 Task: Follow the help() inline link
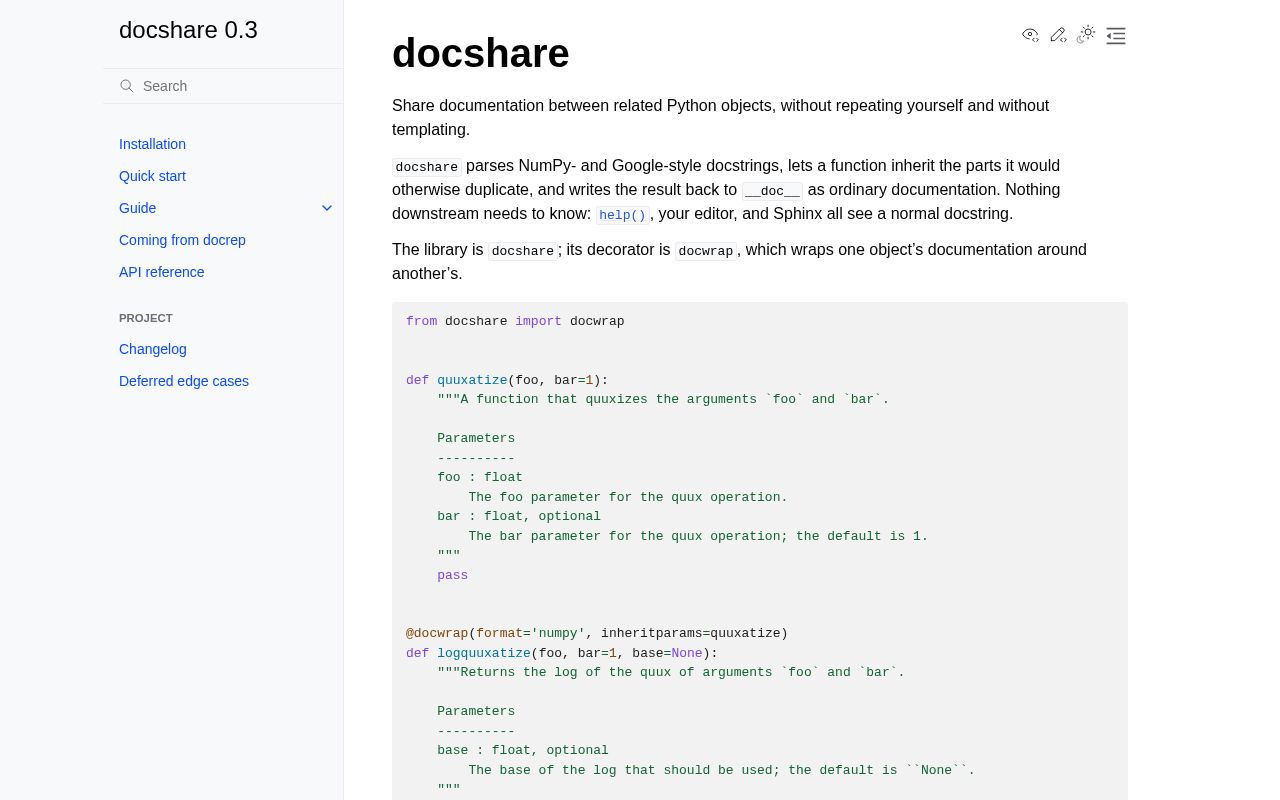[623, 215]
